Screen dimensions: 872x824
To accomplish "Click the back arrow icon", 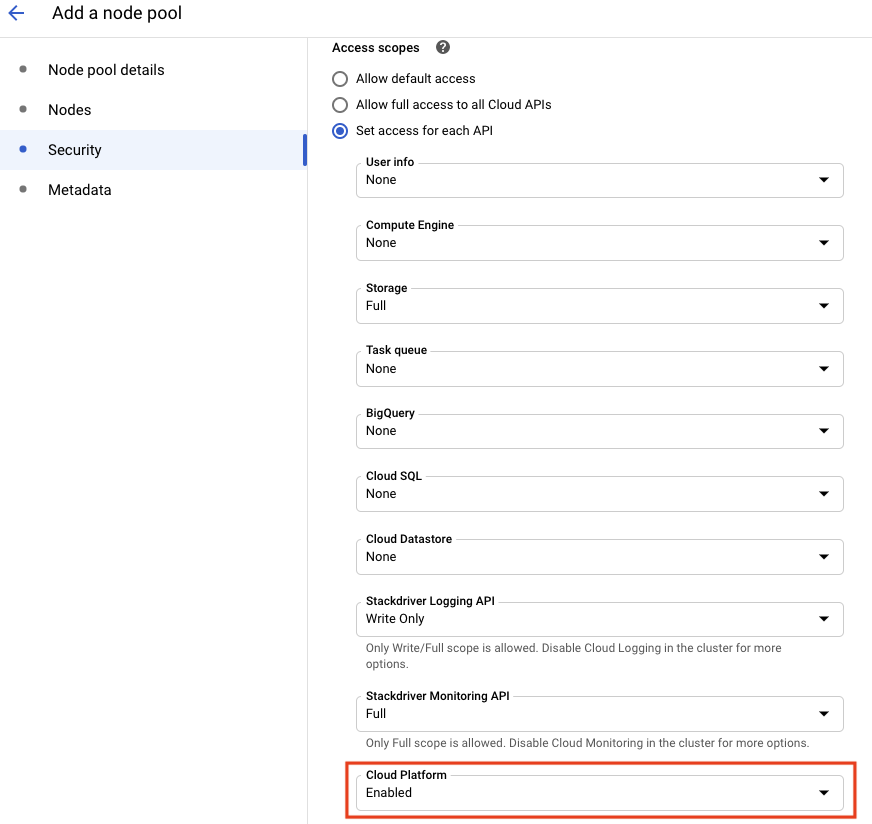I will click(x=16, y=14).
